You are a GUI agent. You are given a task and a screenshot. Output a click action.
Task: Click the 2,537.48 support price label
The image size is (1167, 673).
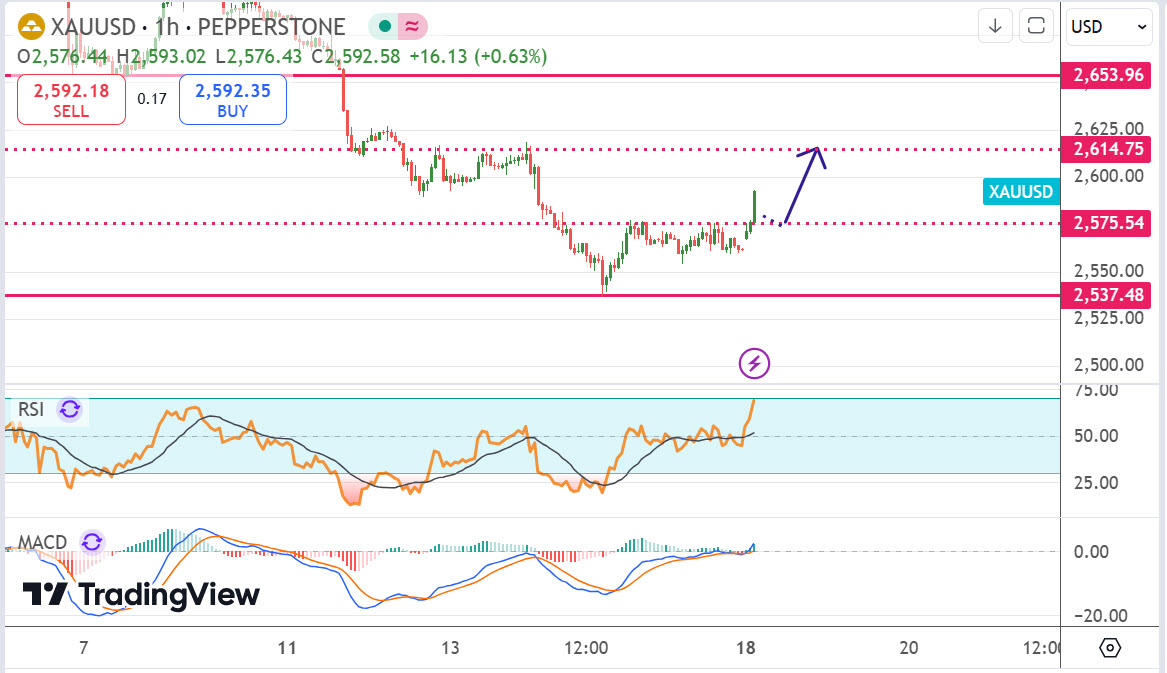coord(1107,295)
